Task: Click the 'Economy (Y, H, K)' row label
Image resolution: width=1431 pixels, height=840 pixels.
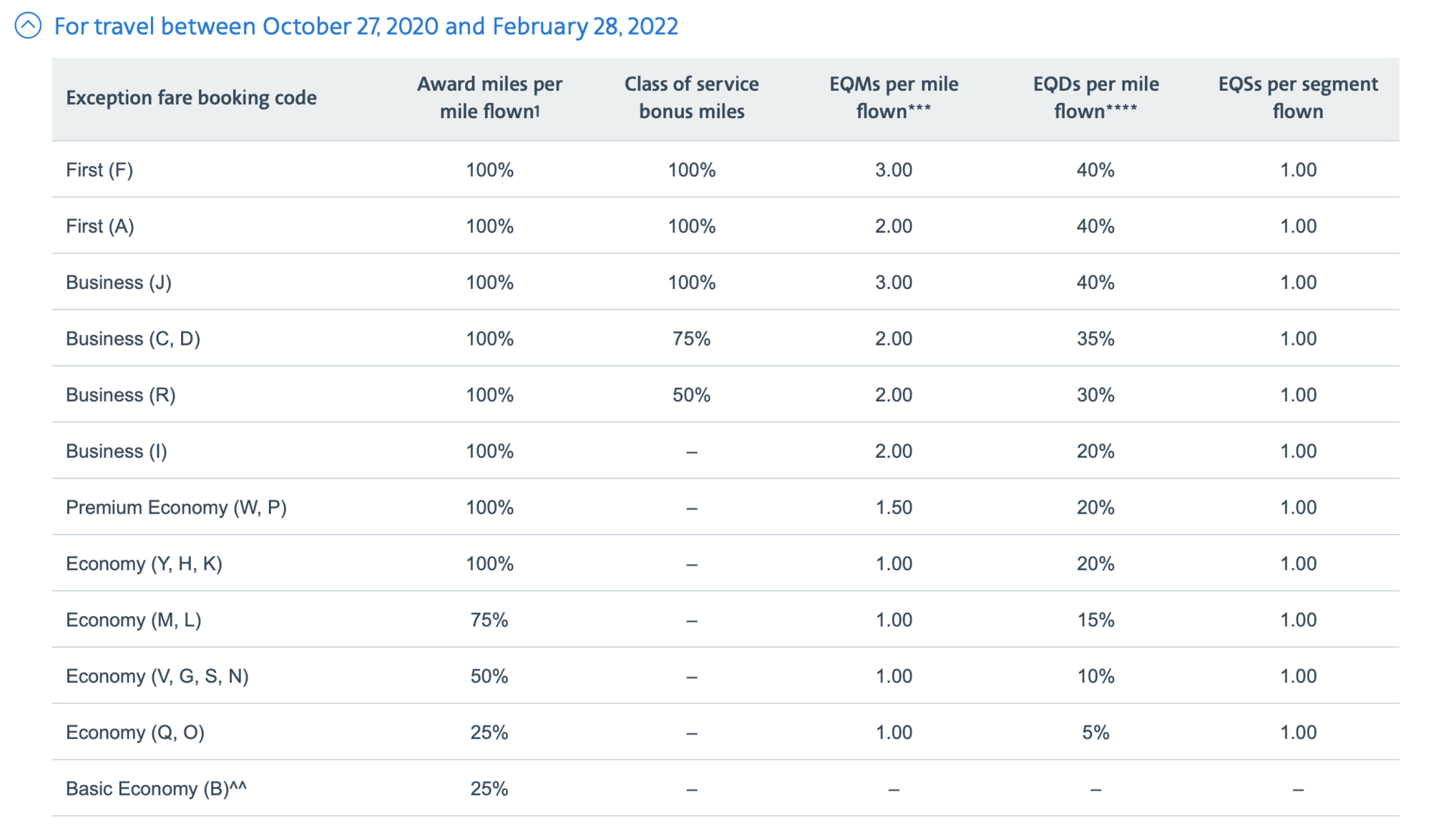Action: tap(144, 564)
